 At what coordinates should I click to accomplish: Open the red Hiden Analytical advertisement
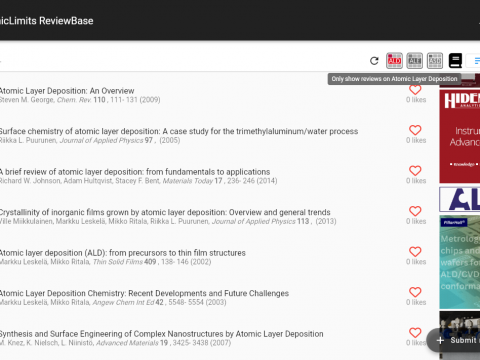(x=460, y=136)
